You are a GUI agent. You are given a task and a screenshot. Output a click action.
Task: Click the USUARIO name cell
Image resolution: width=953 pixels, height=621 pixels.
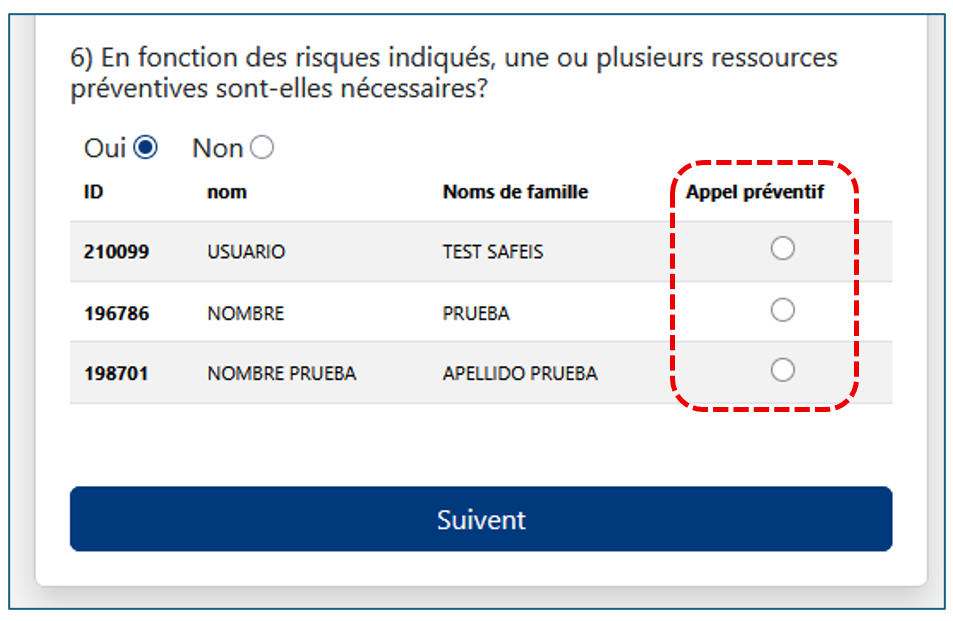click(x=246, y=252)
